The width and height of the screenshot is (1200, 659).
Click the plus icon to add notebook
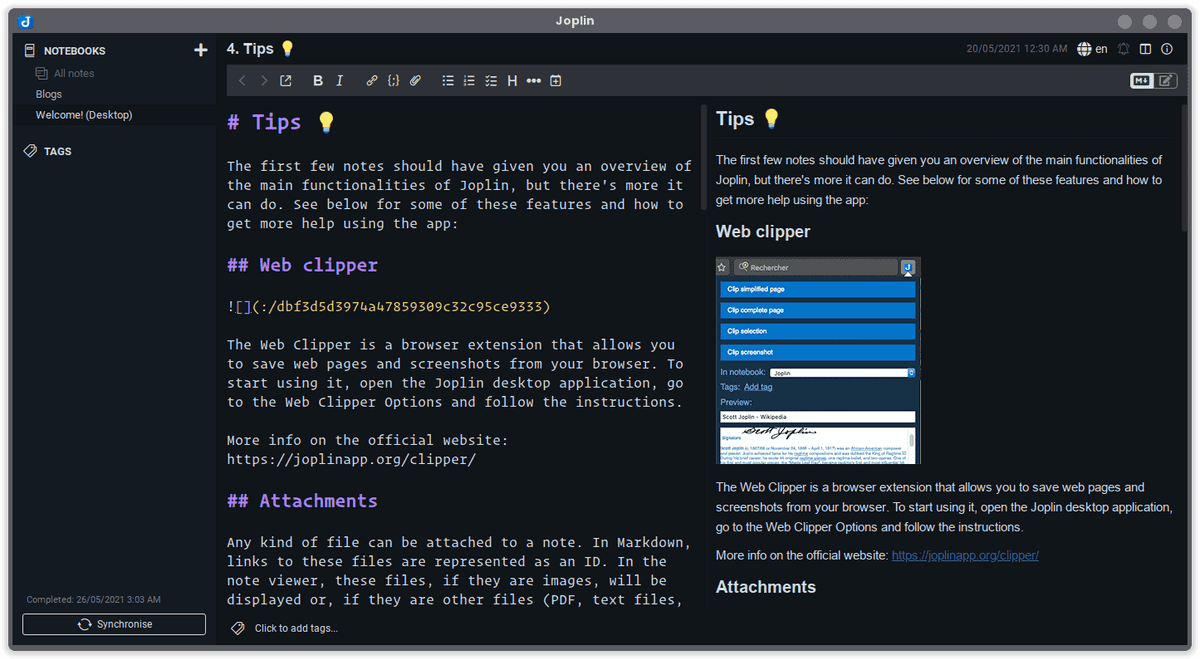pos(200,50)
